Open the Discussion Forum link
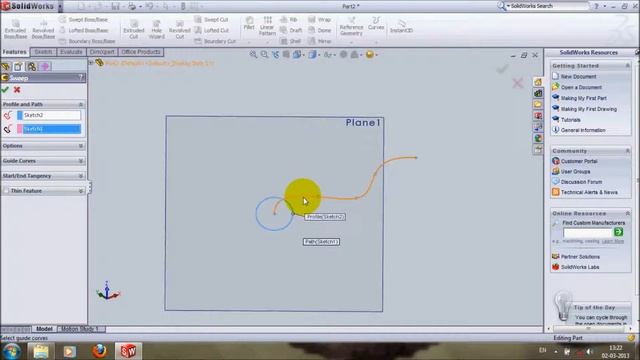This screenshot has width=640, height=360. 581,182
